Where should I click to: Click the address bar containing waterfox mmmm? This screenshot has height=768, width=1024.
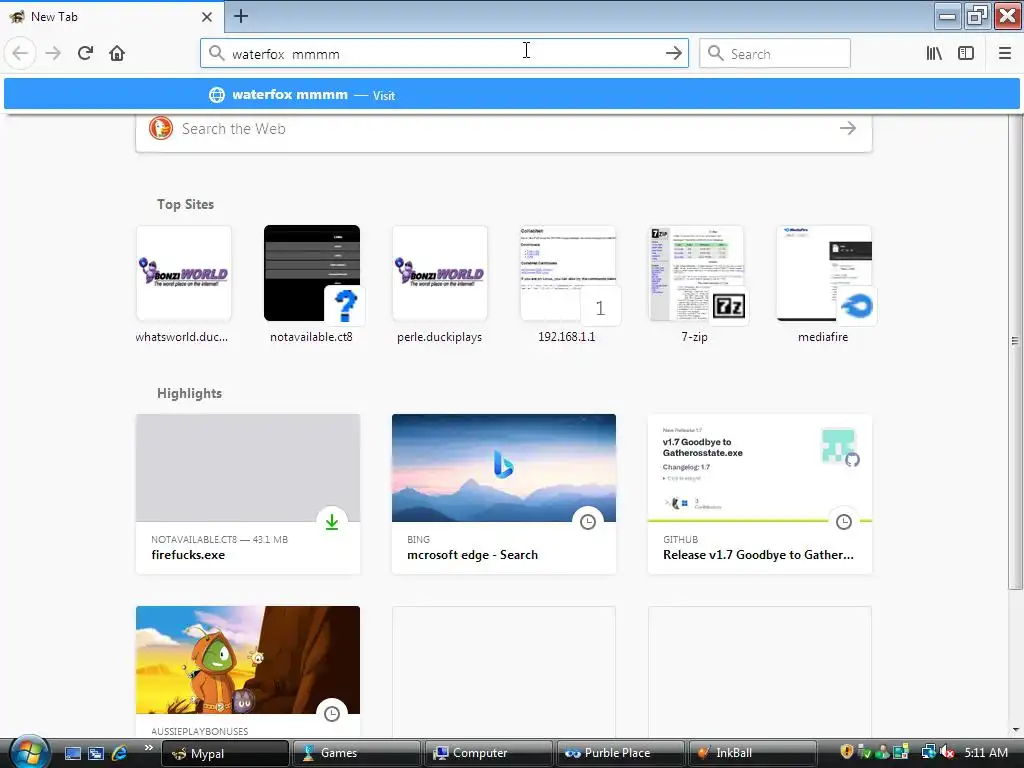pos(444,54)
